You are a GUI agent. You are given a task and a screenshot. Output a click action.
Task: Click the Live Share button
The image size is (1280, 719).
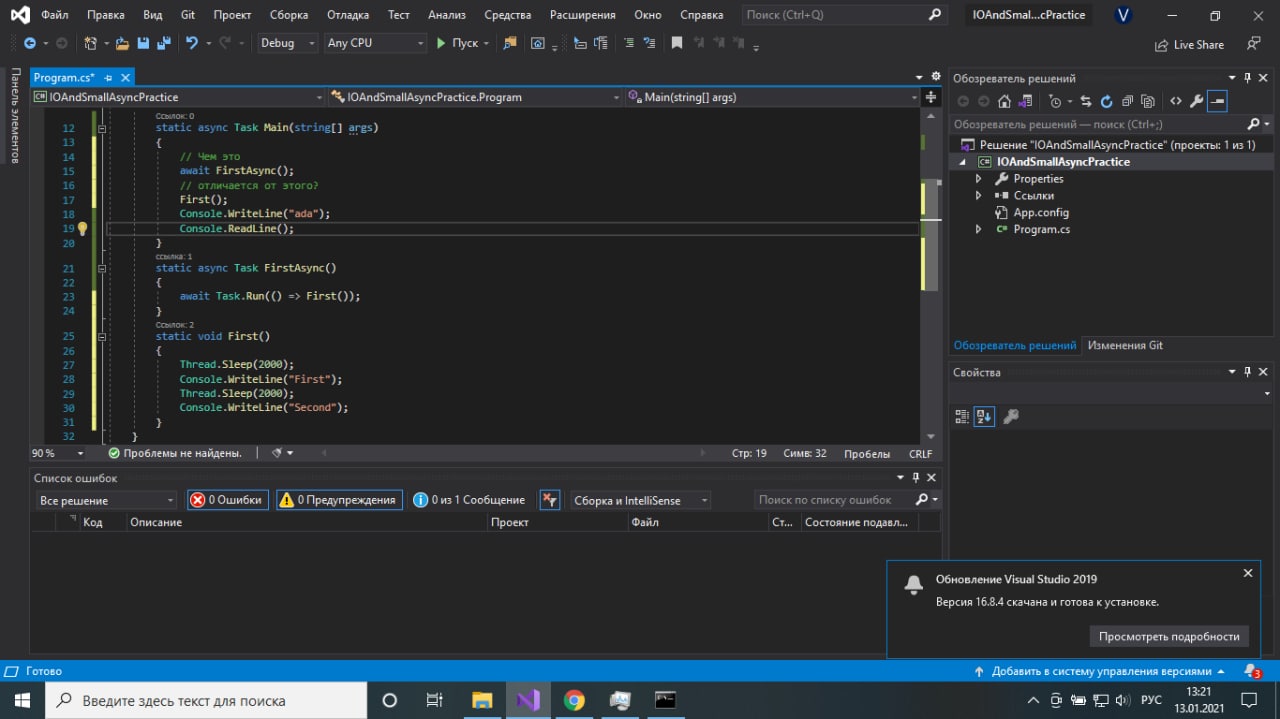(x=1189, y=44)
